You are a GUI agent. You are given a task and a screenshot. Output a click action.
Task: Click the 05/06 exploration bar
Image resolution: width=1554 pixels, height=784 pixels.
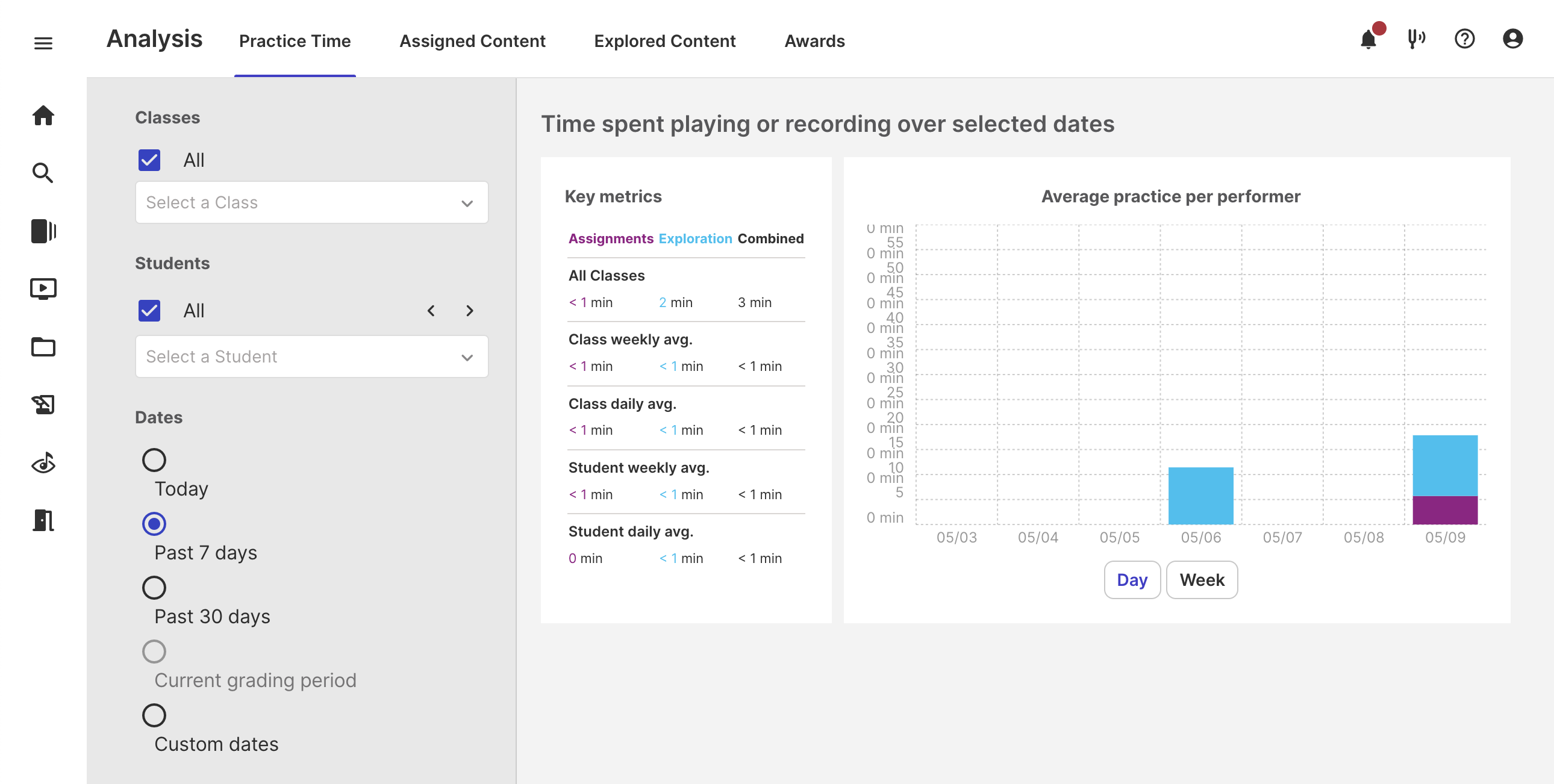(x=1200, y=496)
